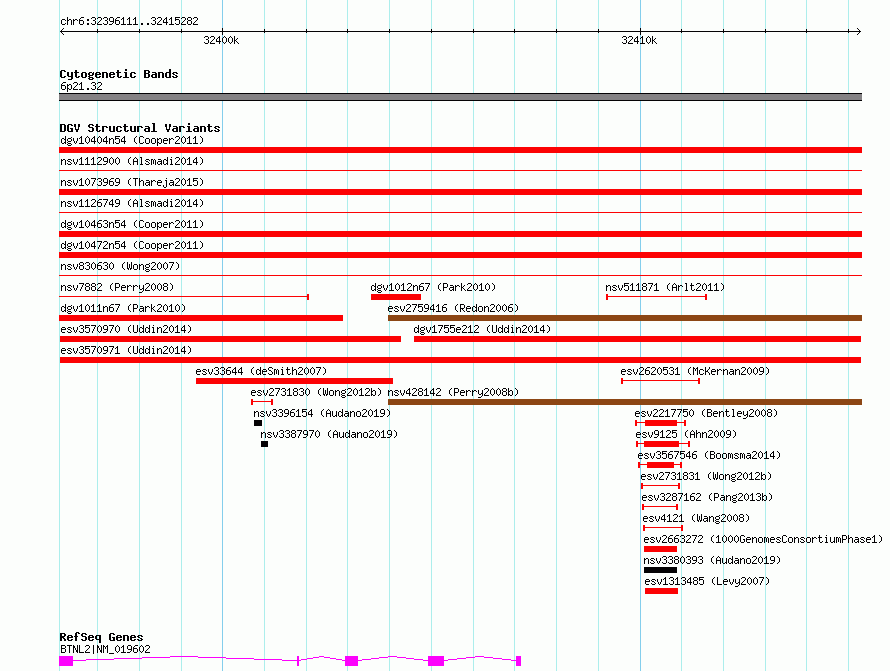This screenshot has width=890, height=671.
Task: Click the ruler's right arrow end
Action: coord(859,32)
